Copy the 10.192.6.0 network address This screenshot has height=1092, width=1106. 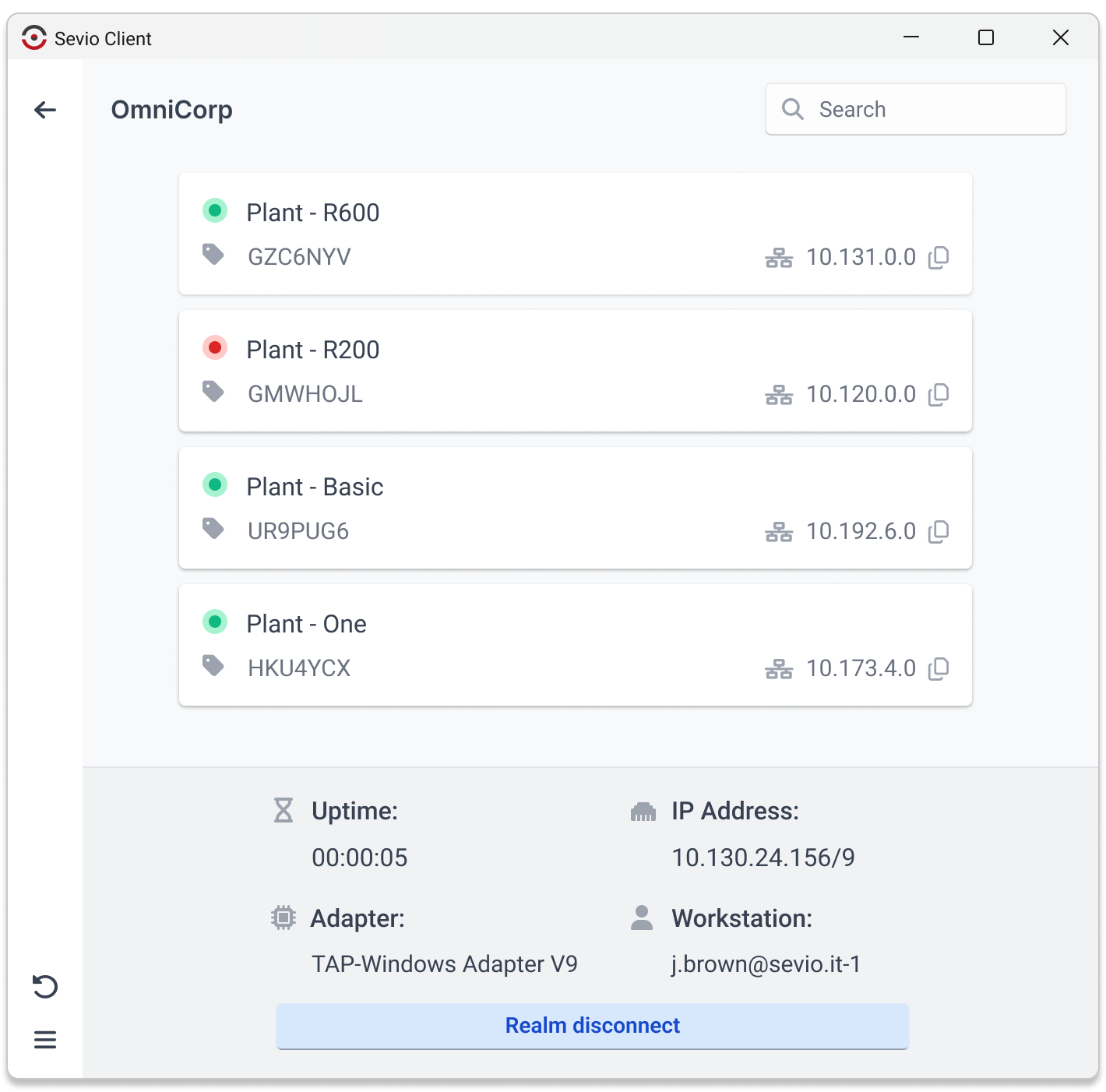939,531
